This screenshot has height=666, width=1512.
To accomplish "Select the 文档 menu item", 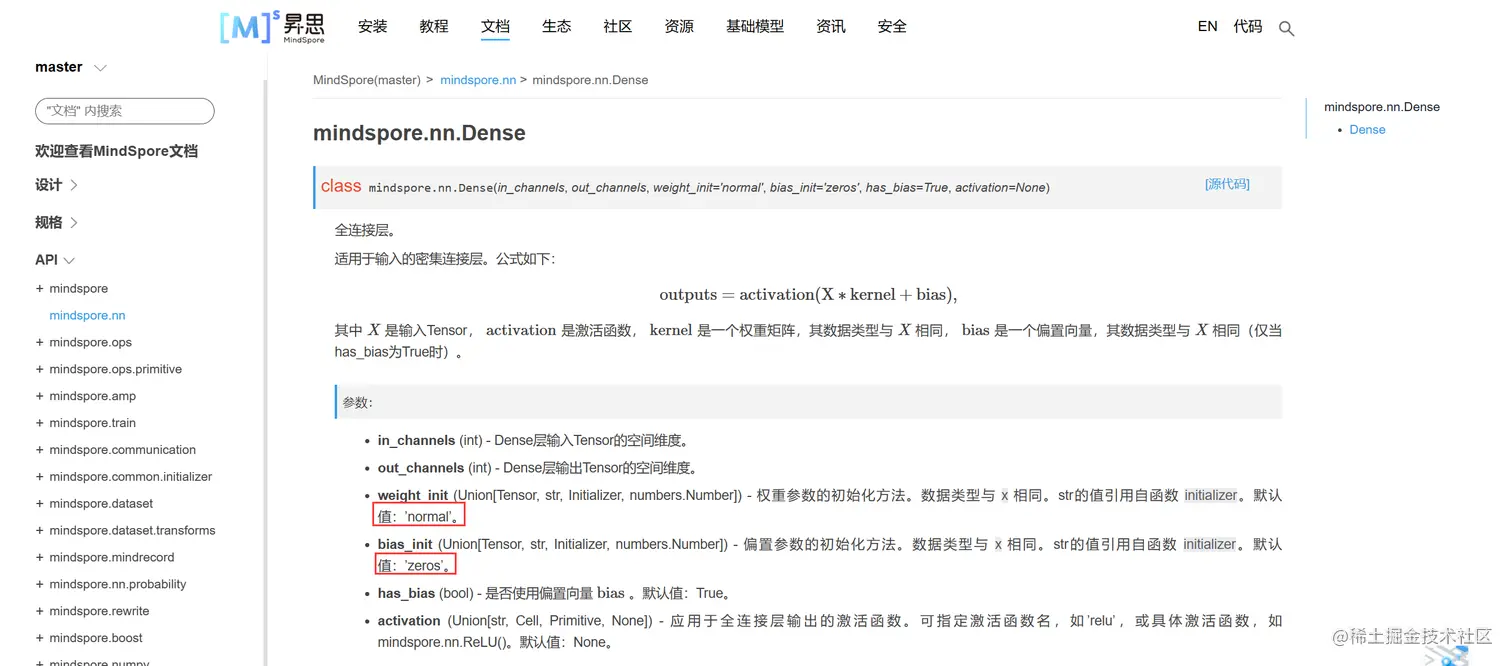I will 495,27.
